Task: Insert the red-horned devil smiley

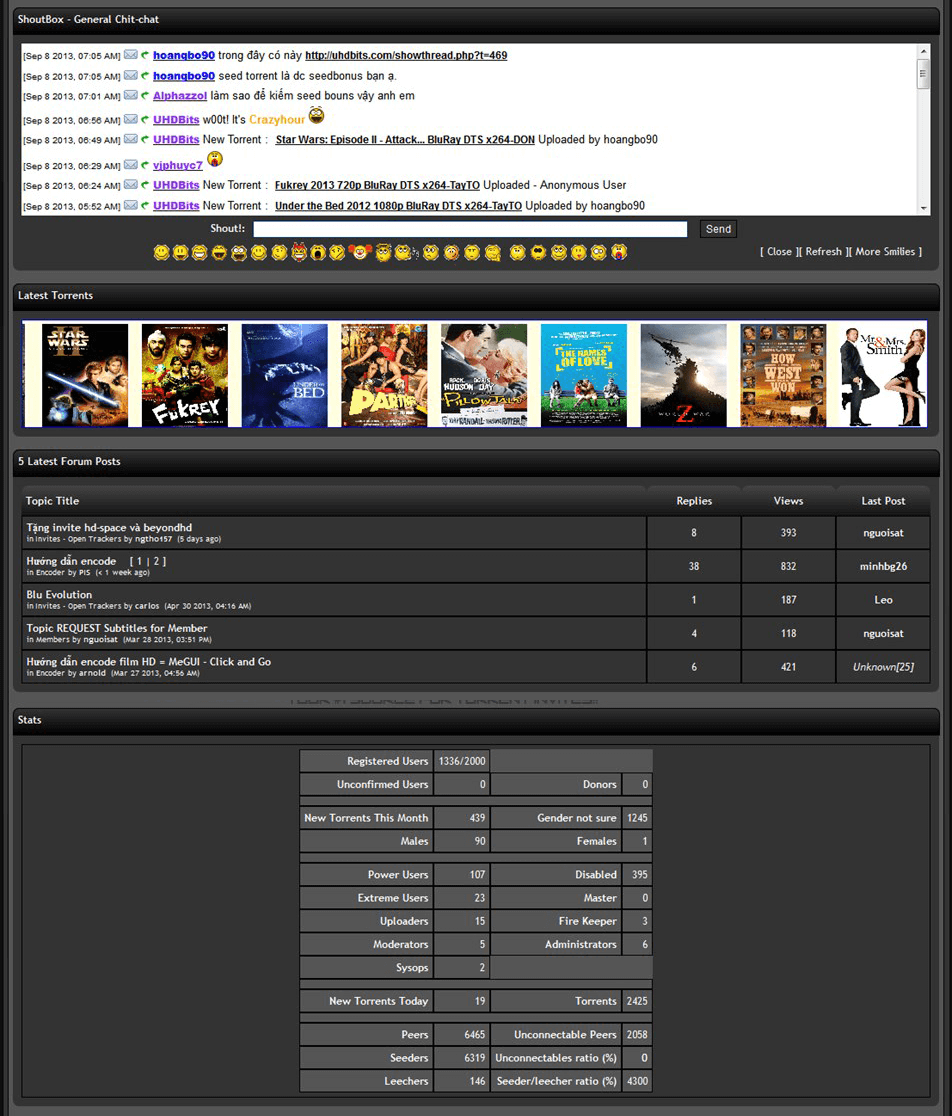Action: [x=300, y=251]
